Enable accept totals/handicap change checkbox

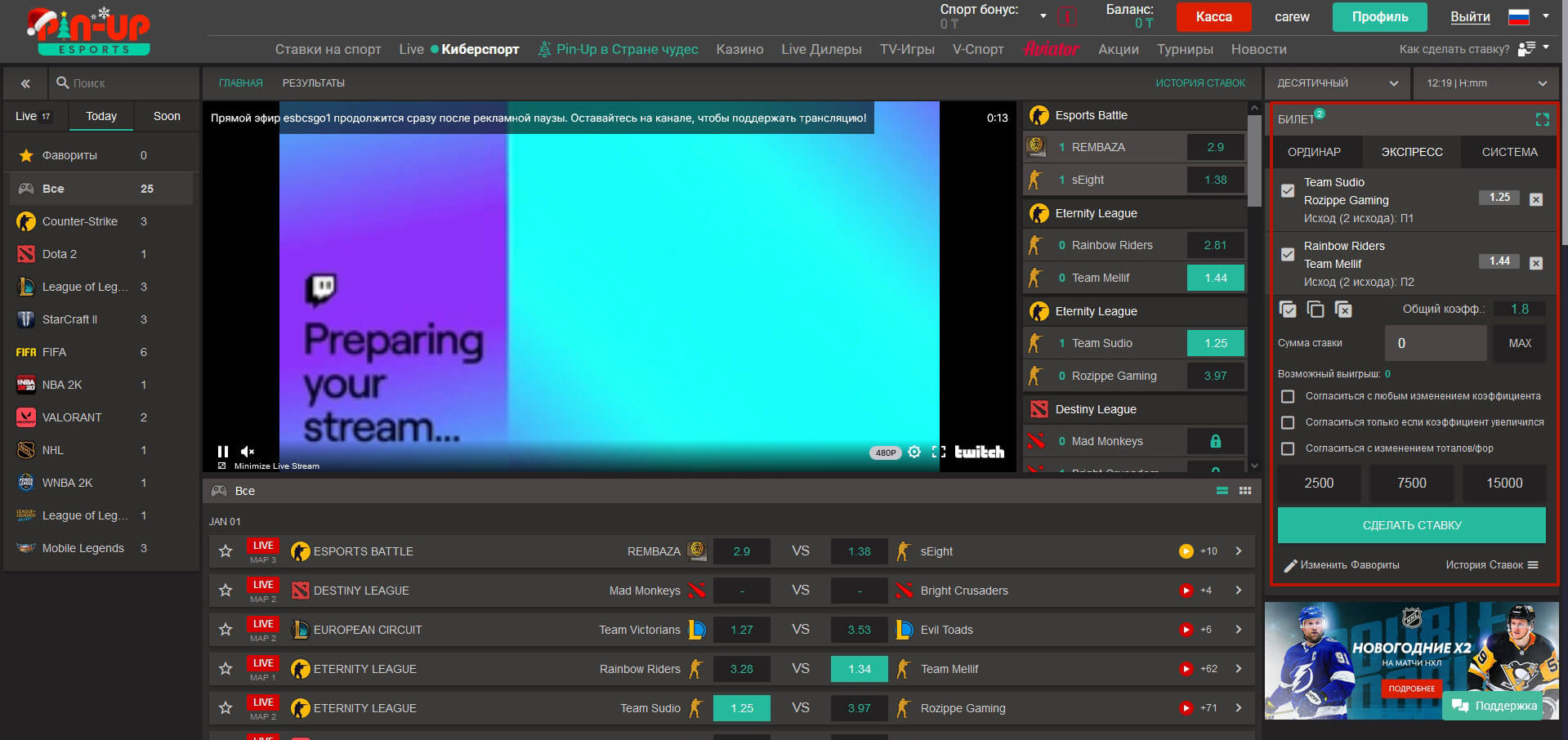tap(1288, 448)
